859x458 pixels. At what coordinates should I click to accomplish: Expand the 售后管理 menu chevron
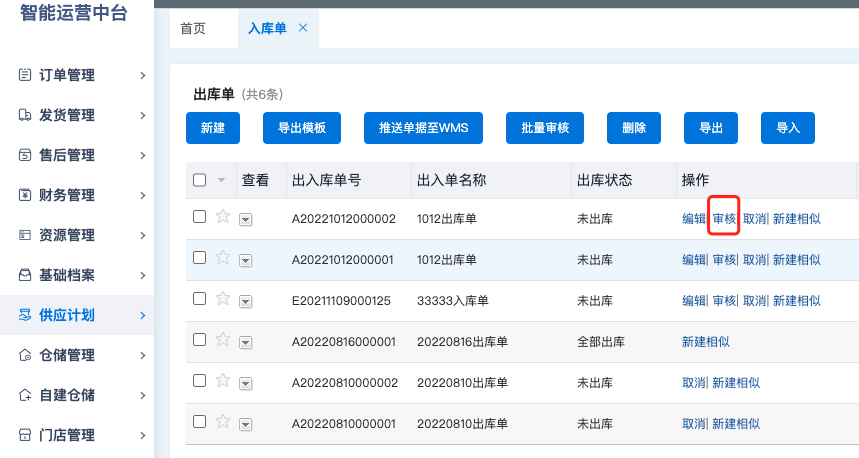click(x=142, y=155)
